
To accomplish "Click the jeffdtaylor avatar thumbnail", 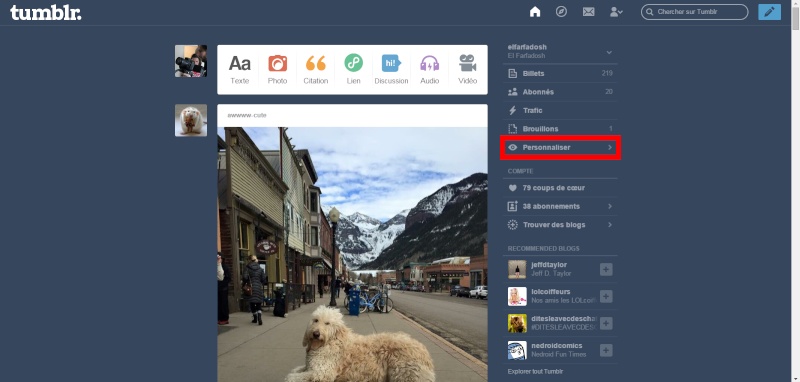I will pyautogui.click(x=517, y=269).
